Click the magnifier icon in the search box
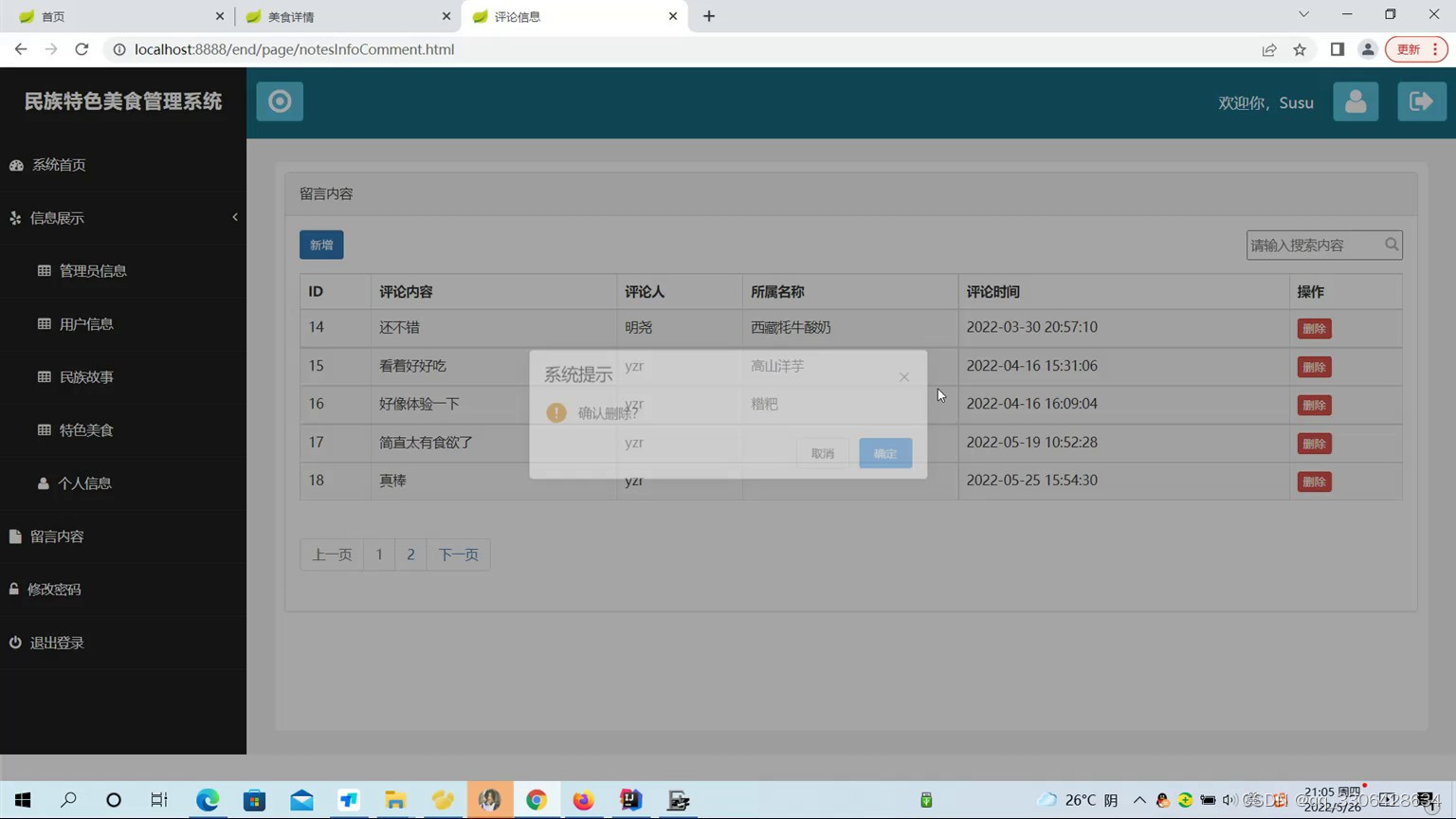The width and height of the screenshot is (1456, 819). pos(1391,244)
